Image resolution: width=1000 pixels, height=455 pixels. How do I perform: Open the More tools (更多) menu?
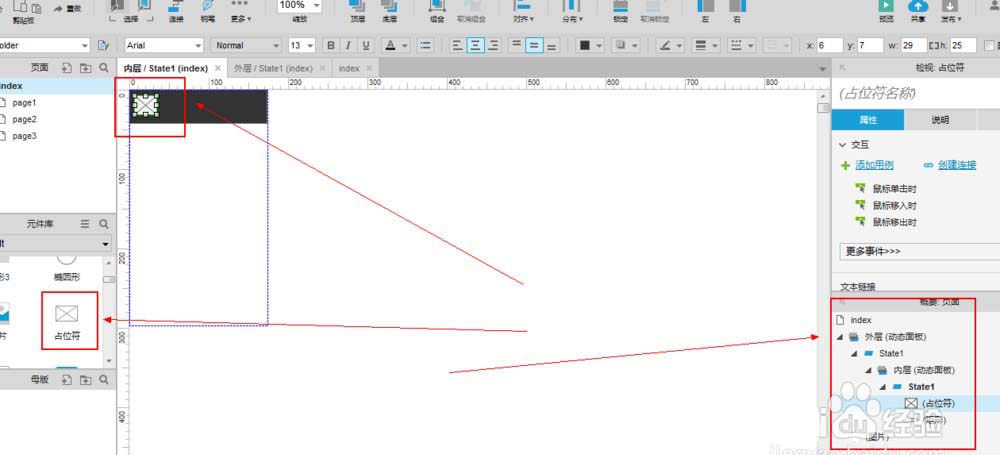pos(240,10)
